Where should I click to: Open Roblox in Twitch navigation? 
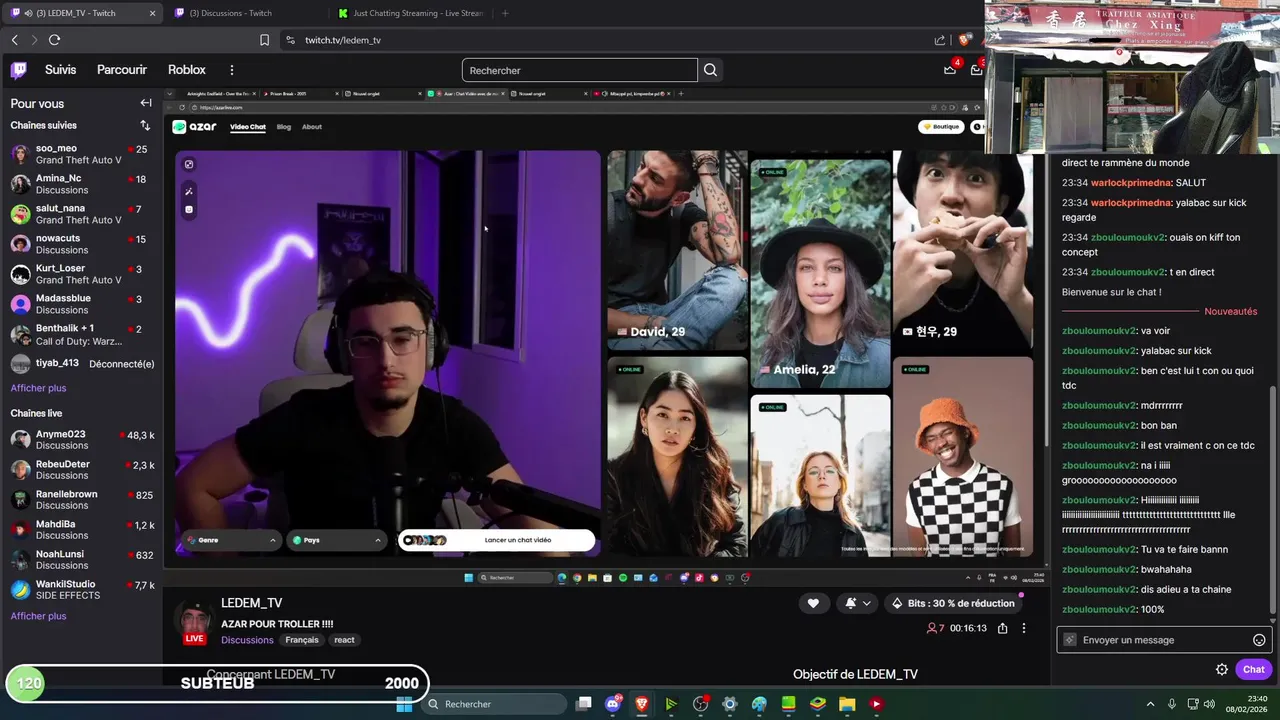click(187, 70)
